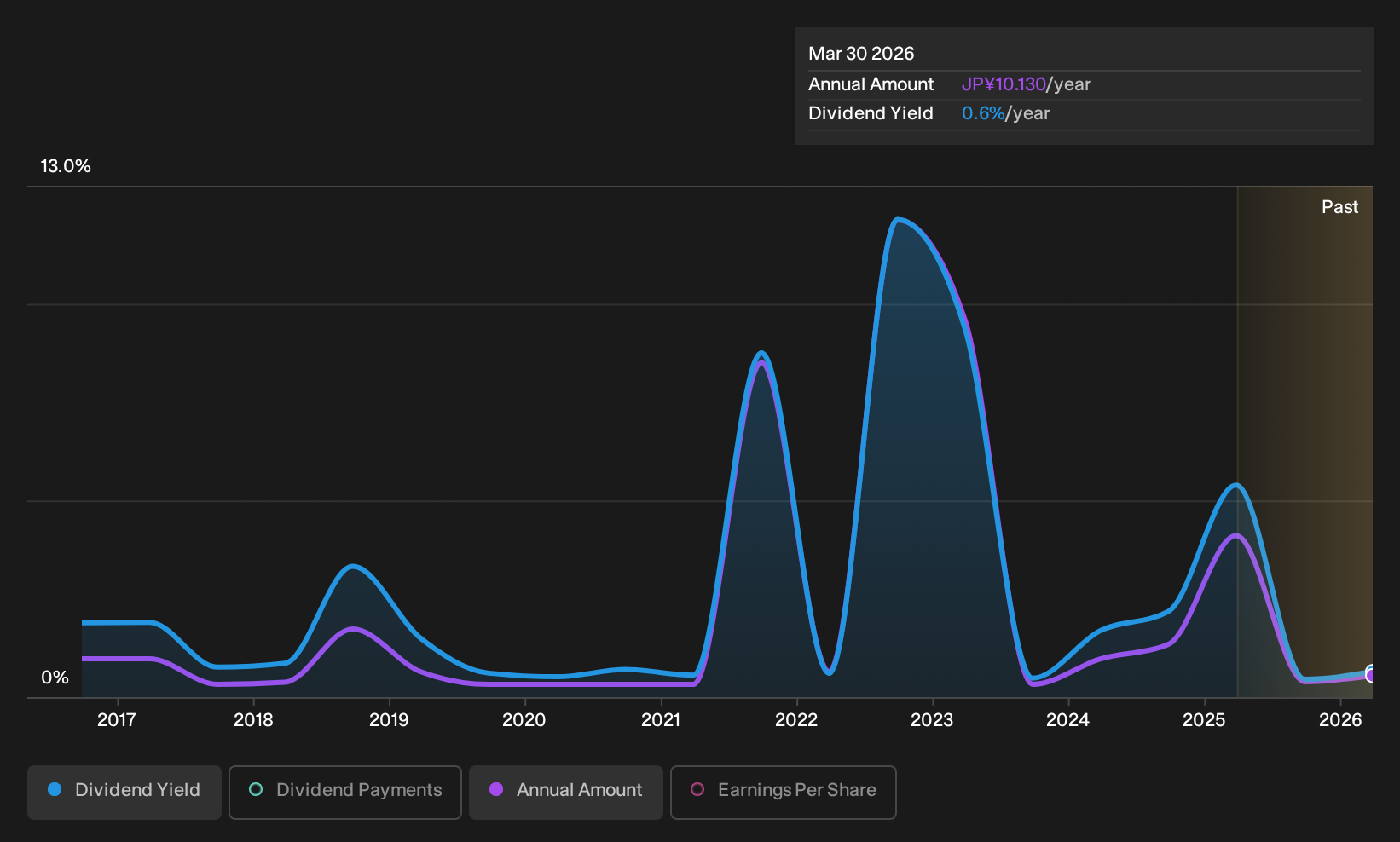Toggle the Dividend Yield series
The image size is (1400, 842).
pyautogui.click(x=124, y=792)
